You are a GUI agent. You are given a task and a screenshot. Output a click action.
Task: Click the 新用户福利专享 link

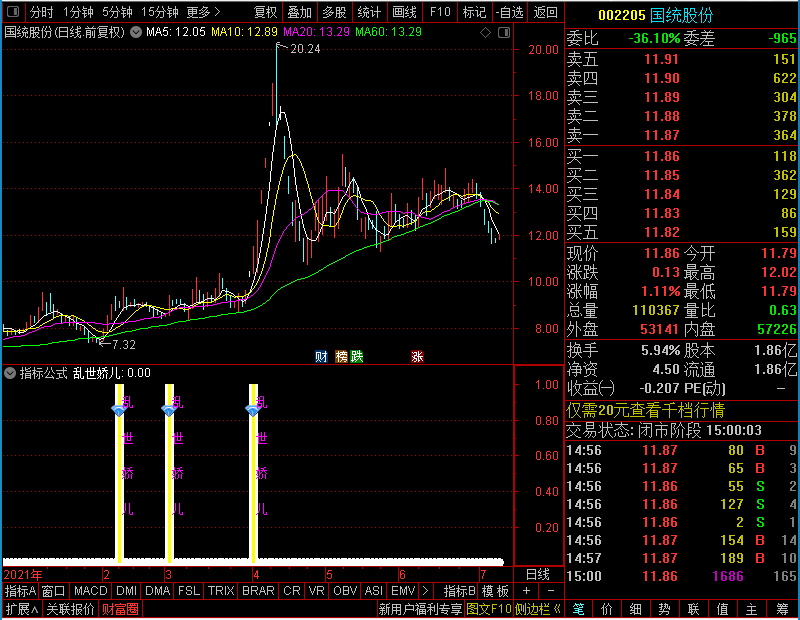pos(420,609)
